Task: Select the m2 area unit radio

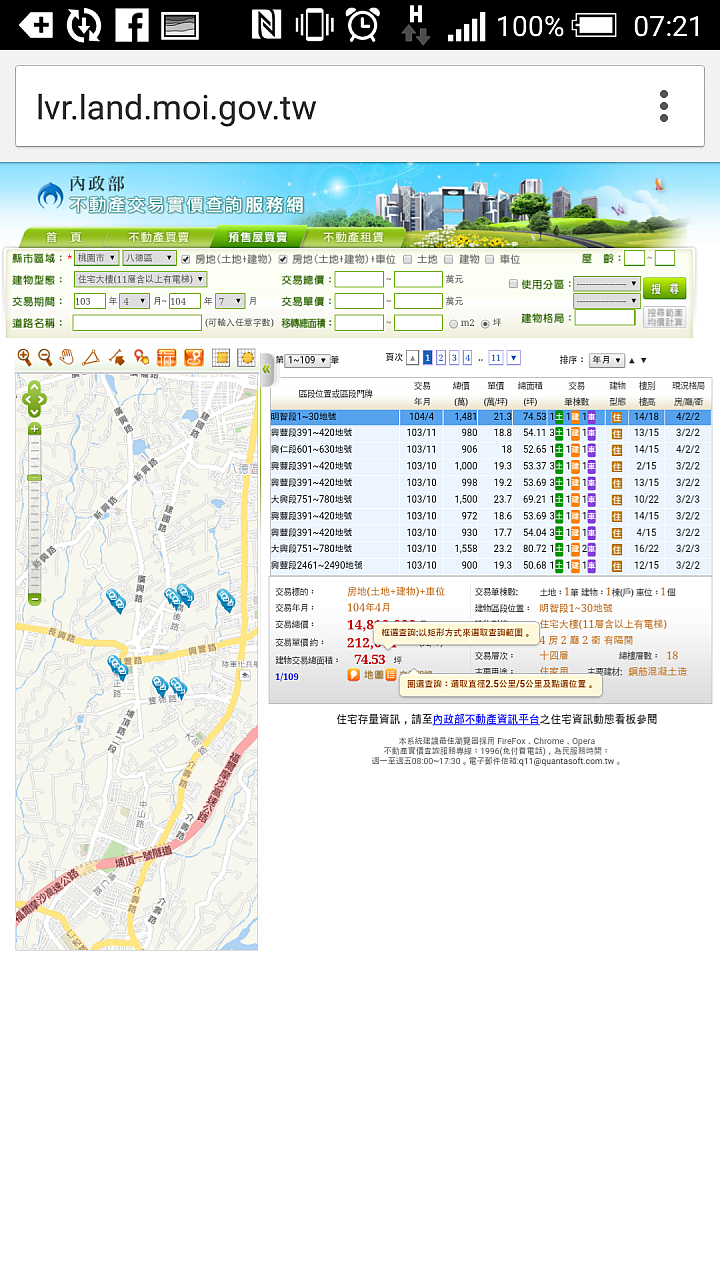Action: pyautogui.click(x=454, y=323)
